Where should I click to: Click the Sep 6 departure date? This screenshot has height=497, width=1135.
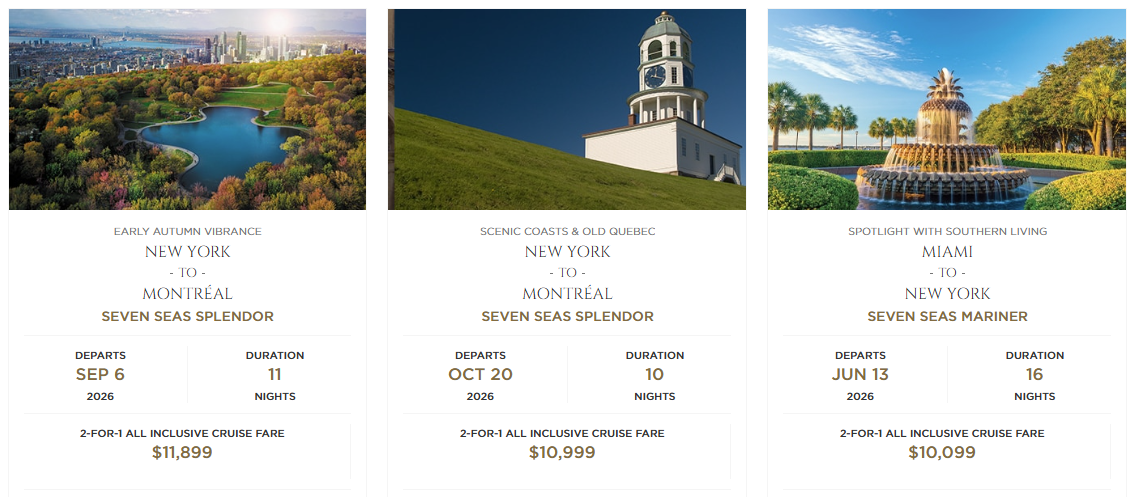(x=100, y=375)
